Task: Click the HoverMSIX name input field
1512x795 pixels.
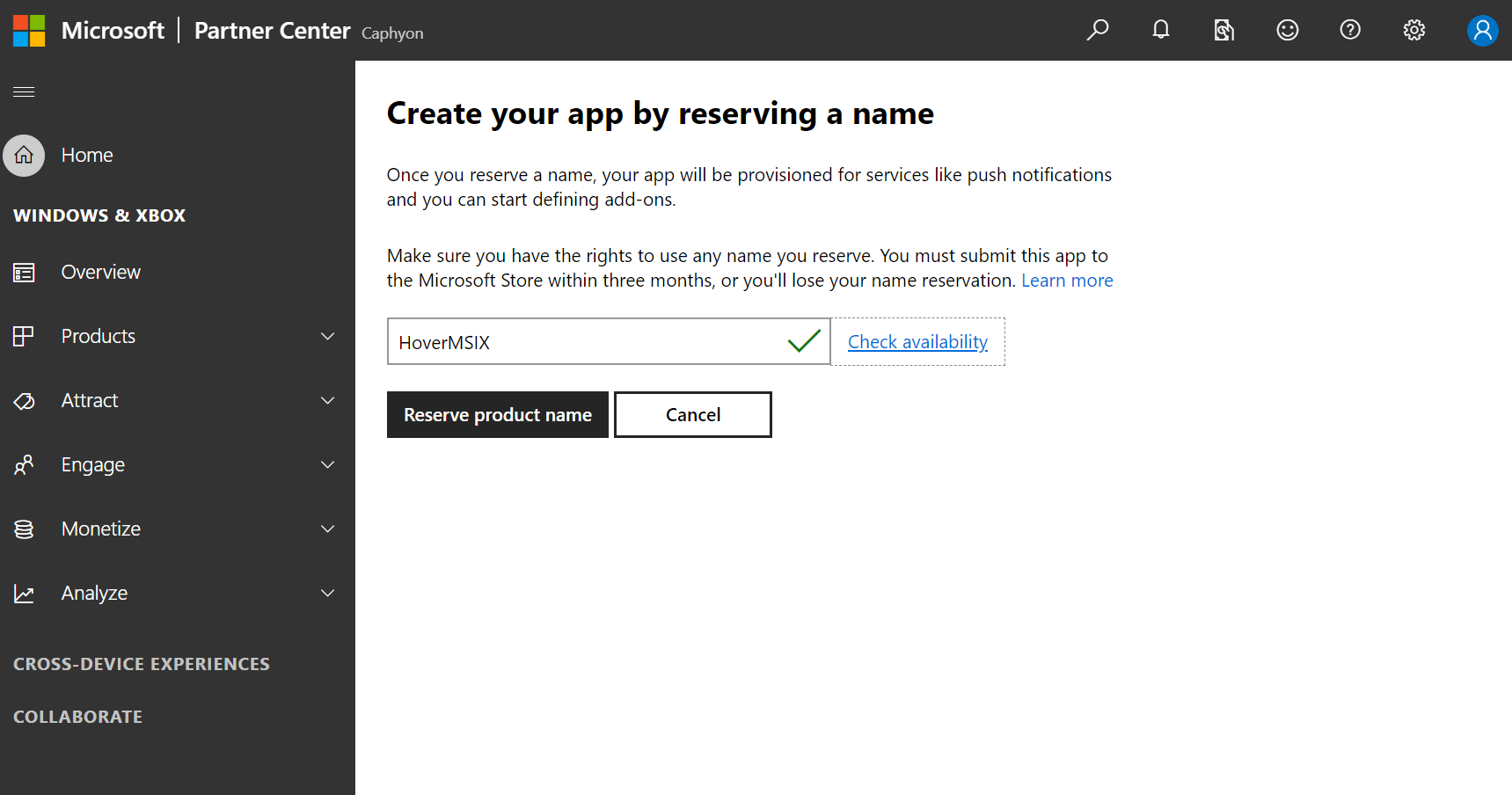Action: click(x=609, y=342)
